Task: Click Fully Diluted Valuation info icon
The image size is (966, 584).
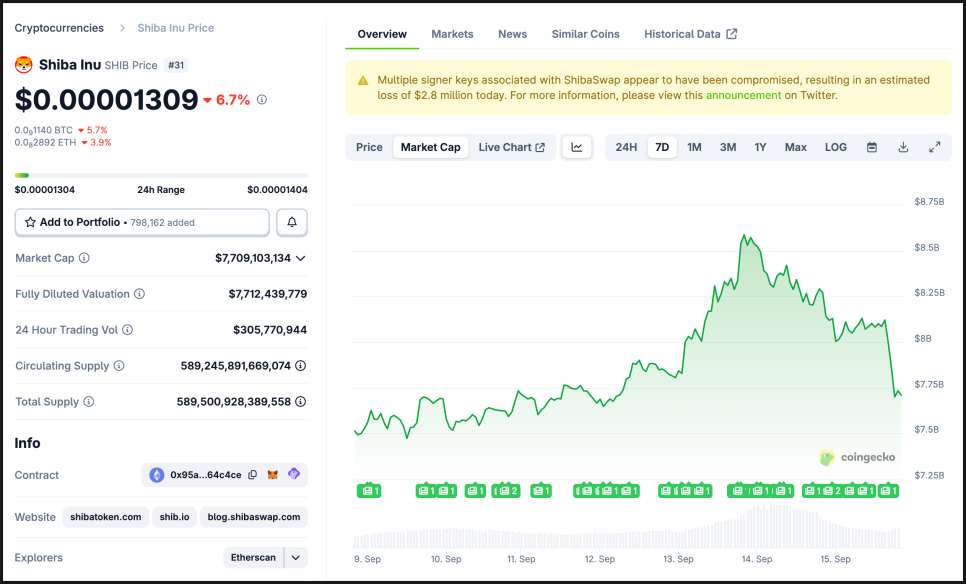Action: pyautogui.click(x=140, y=294)
